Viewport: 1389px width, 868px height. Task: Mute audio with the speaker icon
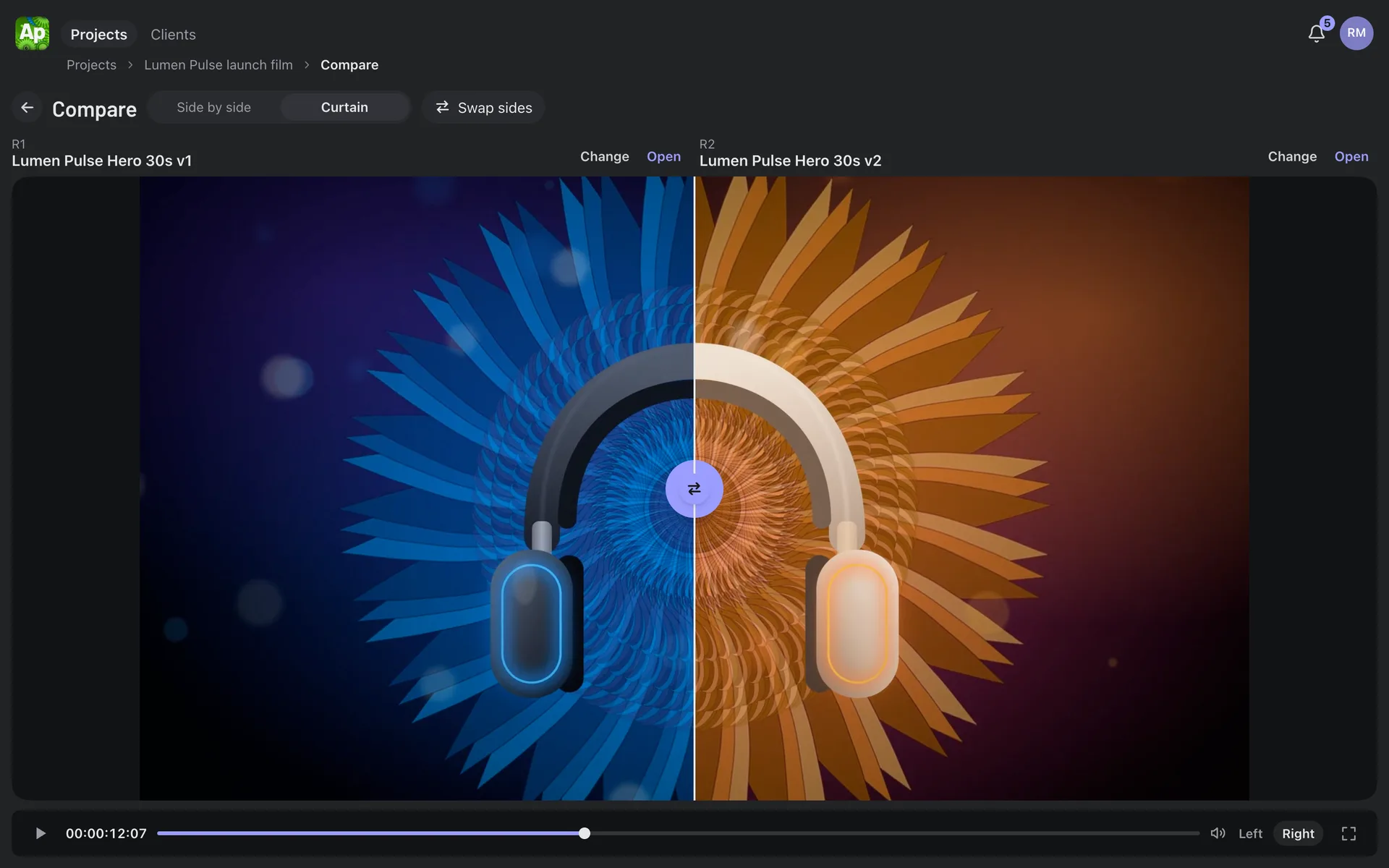point(1218,833)
